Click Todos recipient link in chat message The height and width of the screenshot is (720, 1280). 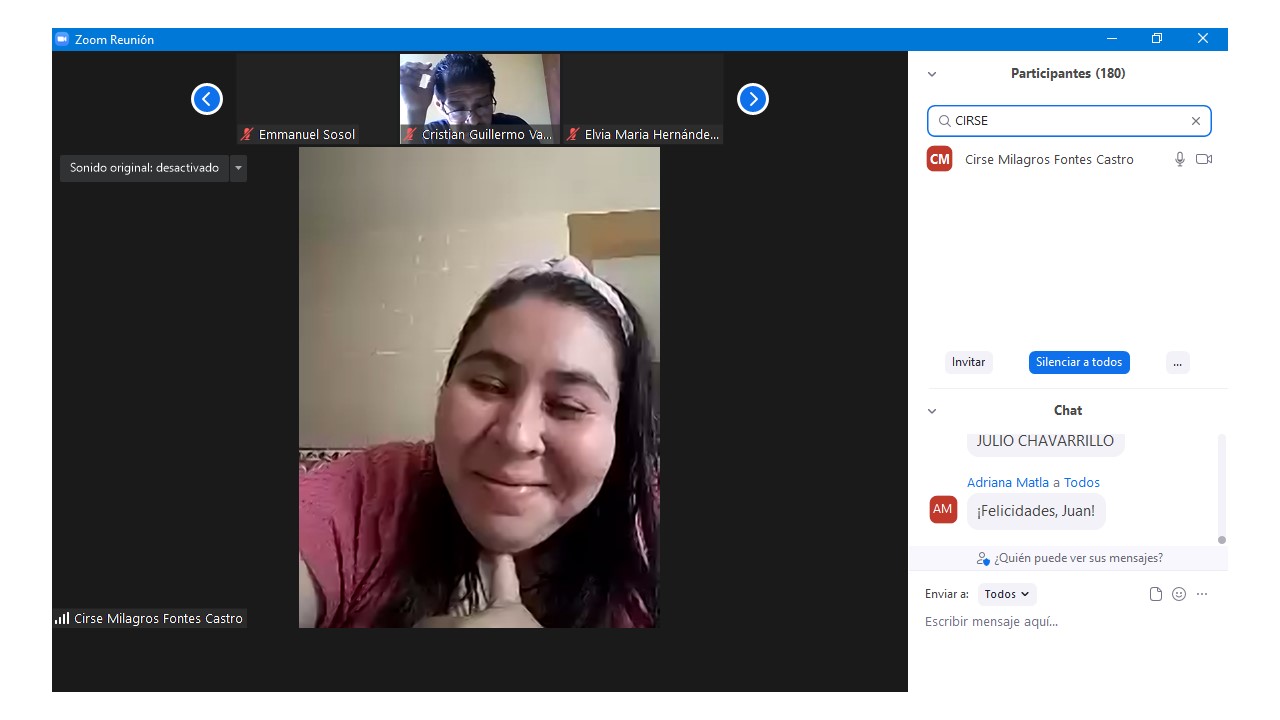(1082, 482)
